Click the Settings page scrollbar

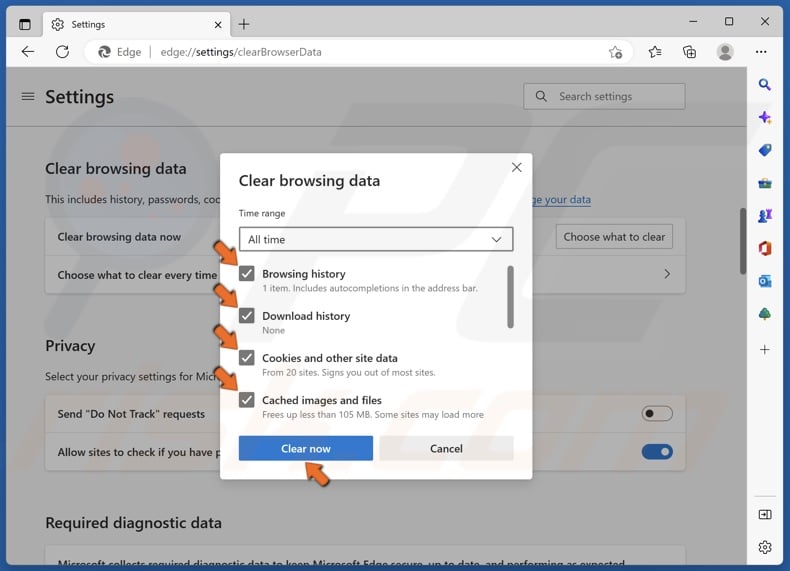click(x=743, y=241)
